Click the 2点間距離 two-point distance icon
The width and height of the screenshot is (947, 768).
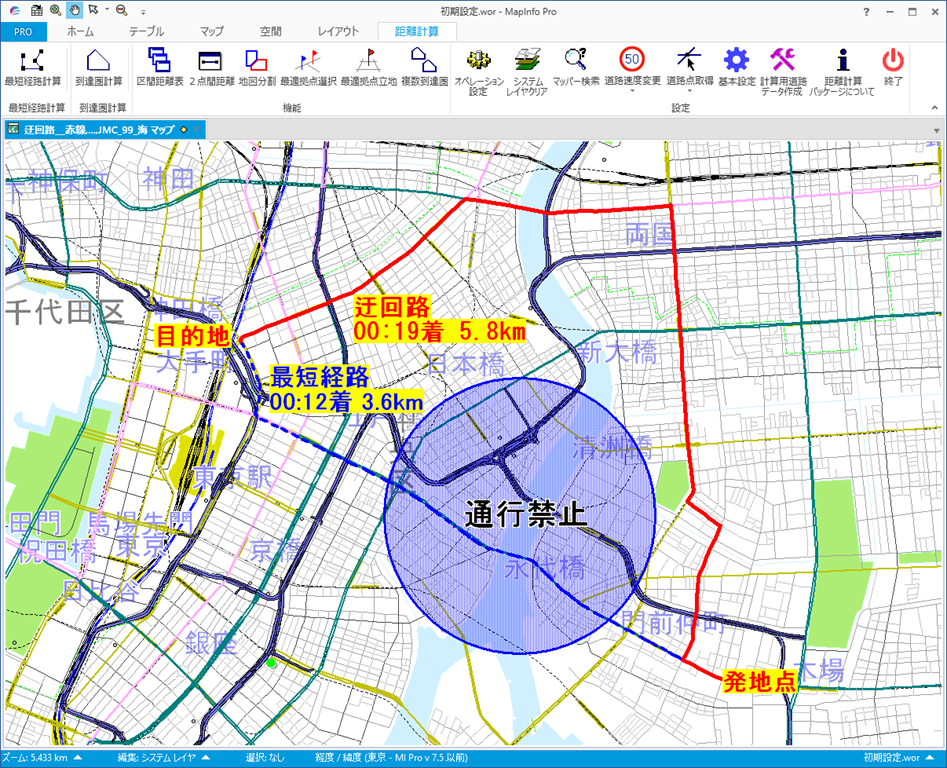(x=210, y=60)
